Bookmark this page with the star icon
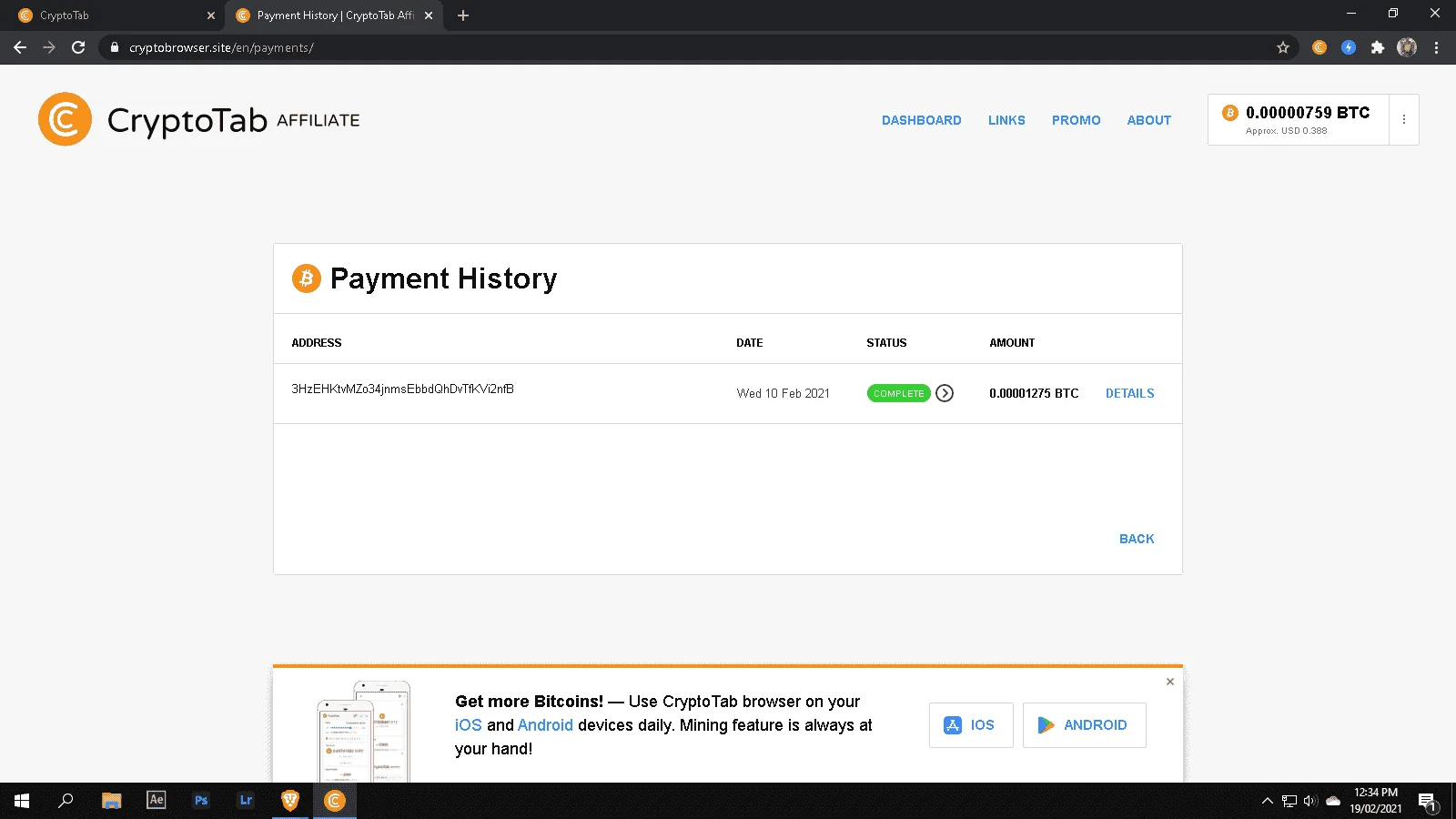 pos(1283,47)
